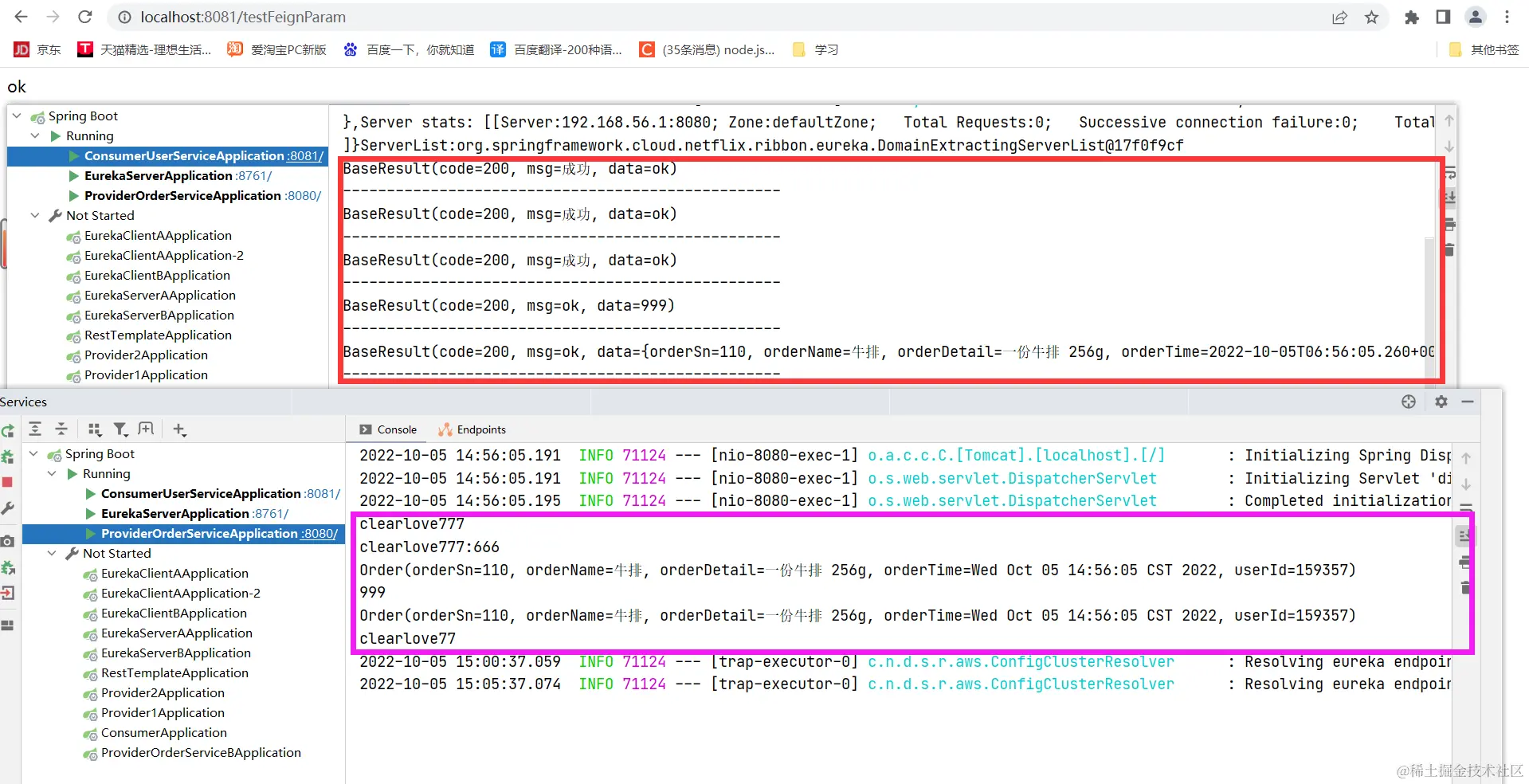Collapse Not Started node in upper tree

click(35, 215)
